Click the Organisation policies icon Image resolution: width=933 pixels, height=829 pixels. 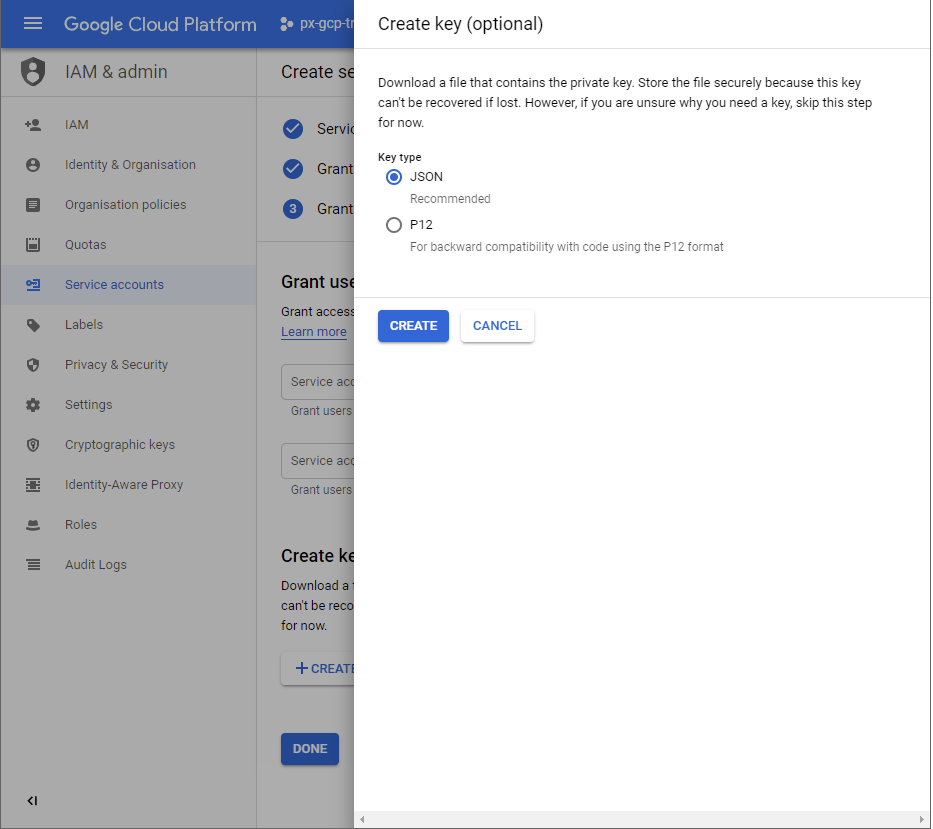pos(33,205)
